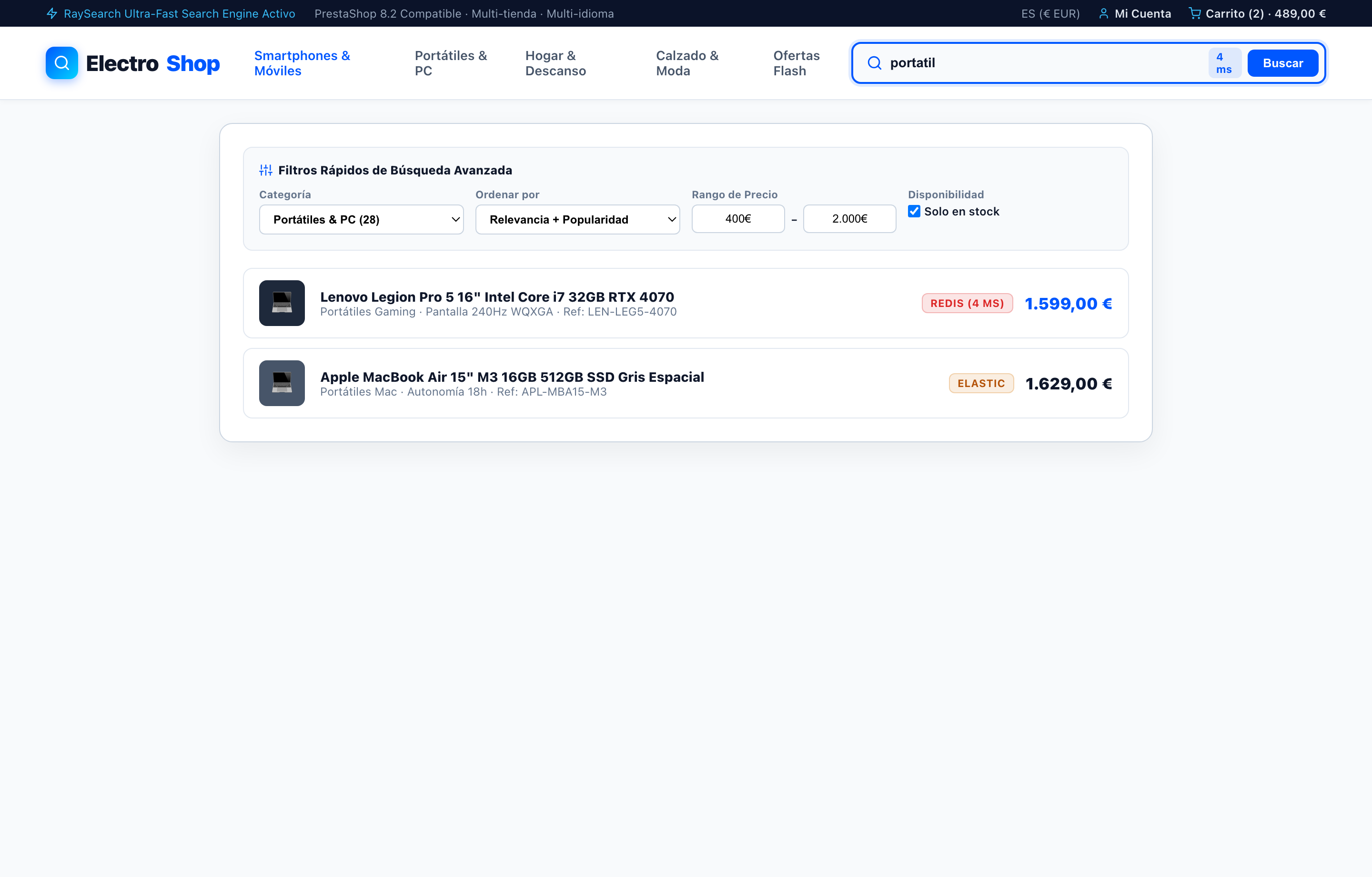Screen dimensions: 1372x877
Task: Click the filter sliders icon
Action: click(x=265, y=170)
